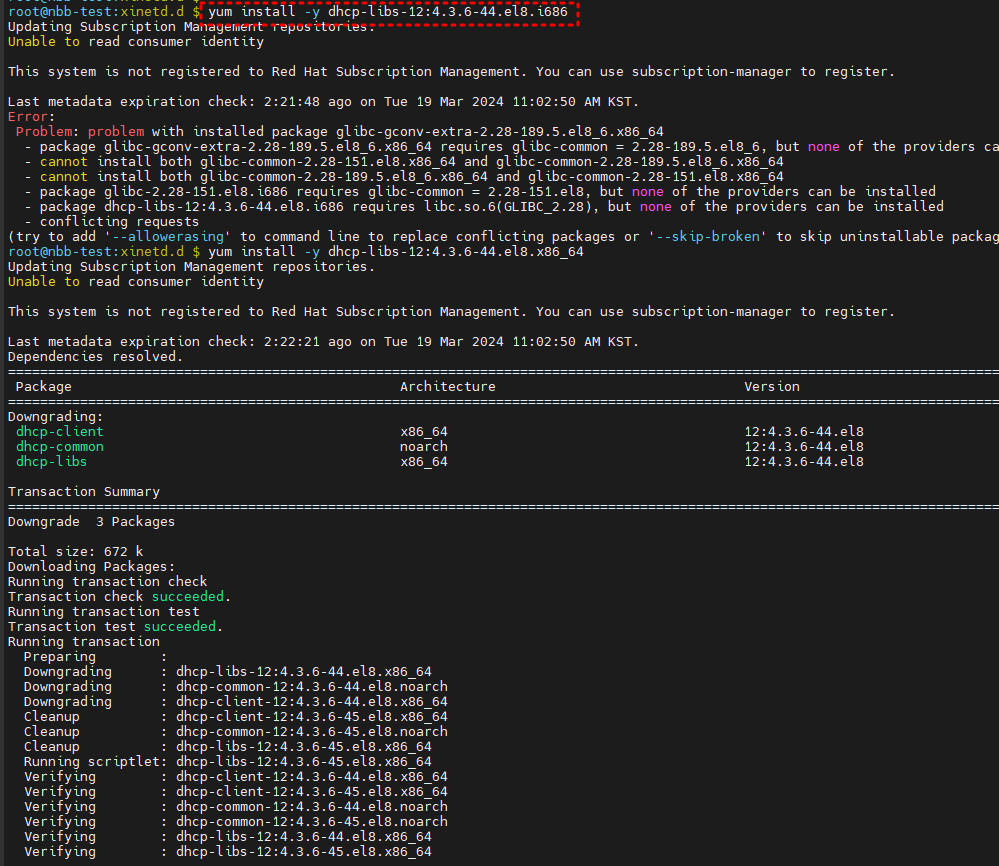Click the 'Package' column header
Screen dimensions: 999x866
pyautogui.click(x=43, y=387)
